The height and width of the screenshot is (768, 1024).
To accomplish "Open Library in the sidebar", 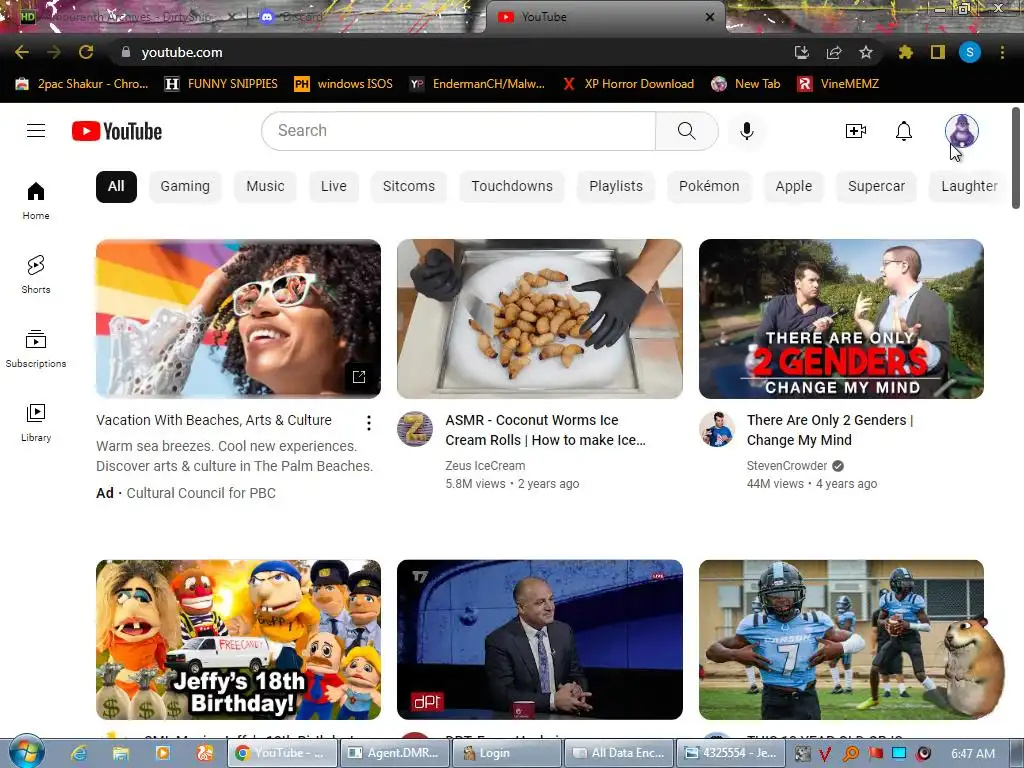I will tap(36, 423).
